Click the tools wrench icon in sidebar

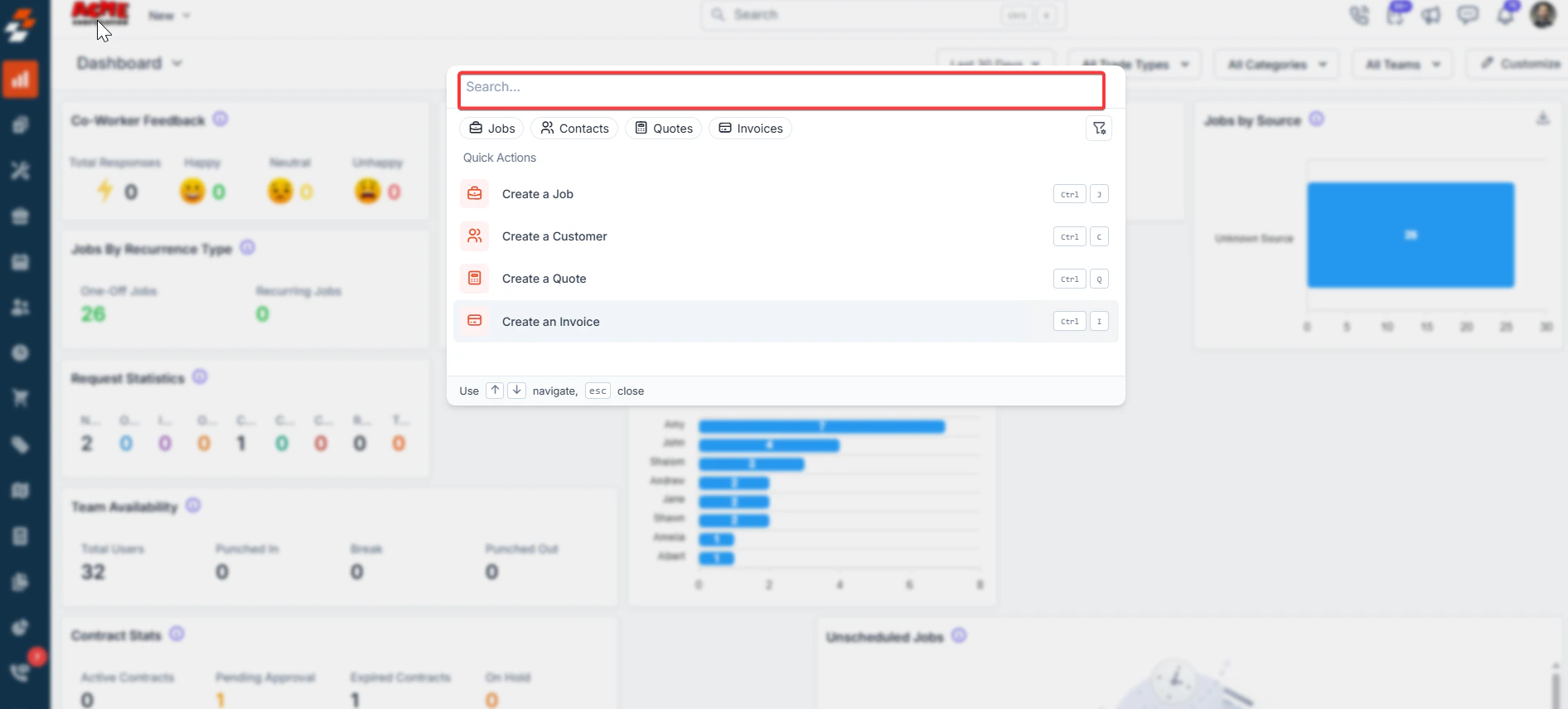tap(21, 171)
